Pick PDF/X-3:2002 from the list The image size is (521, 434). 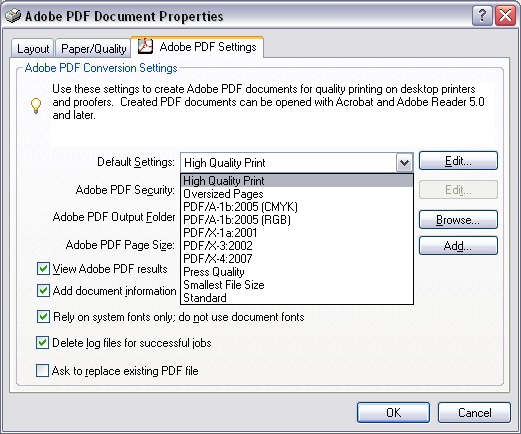coord(297,246)
